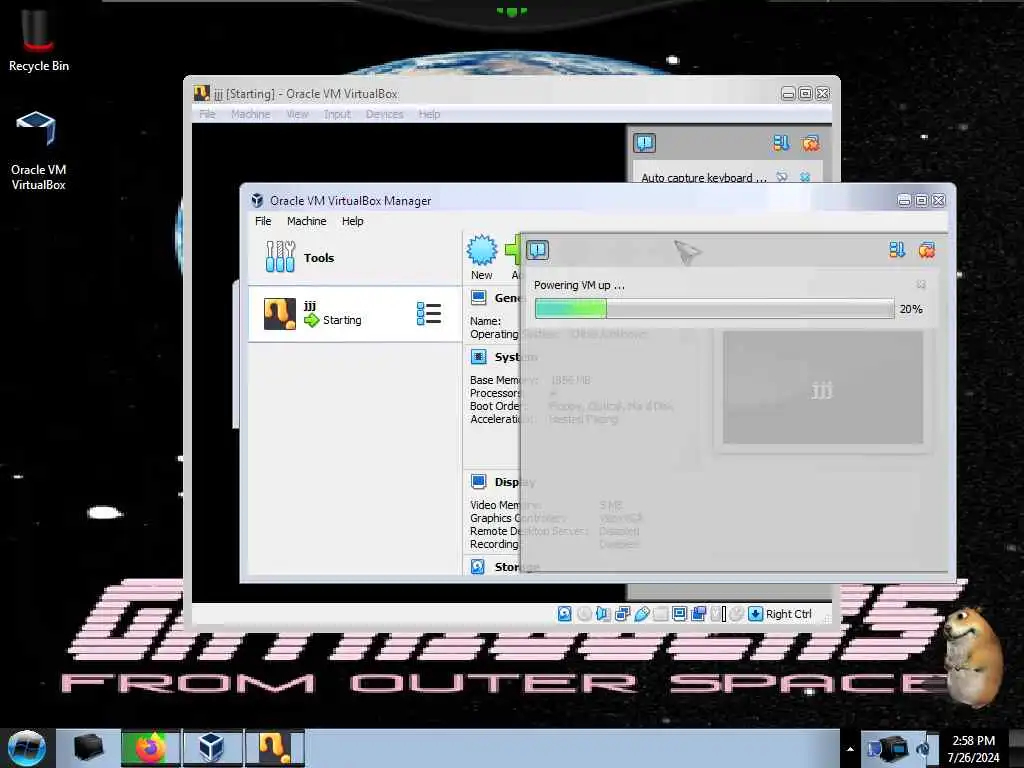Toggle notification center icon in Manager window

coord(538,250)
